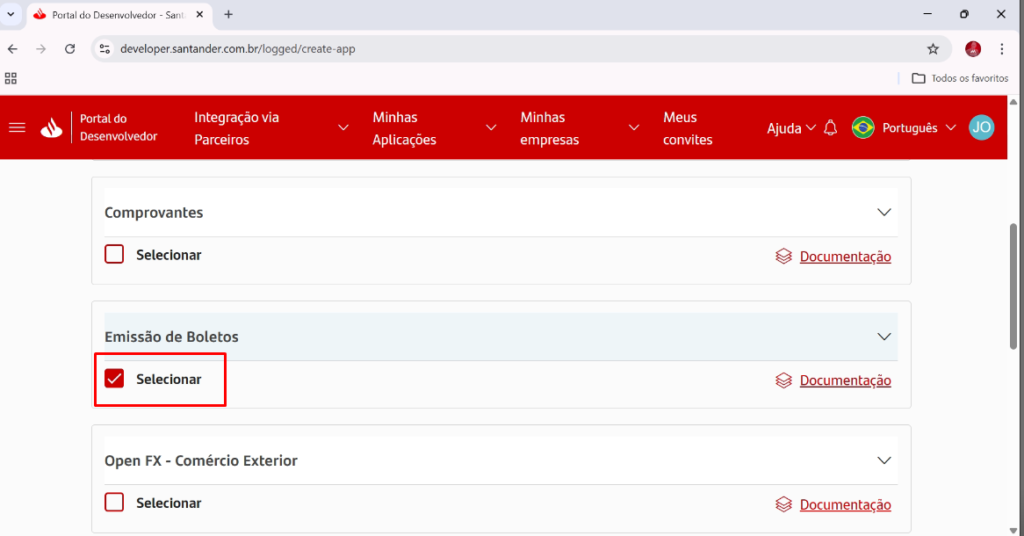Image resolution: width=1024 pixels, height=536 pixels.
Task: Click the Santander flame logo
Action: point(51,128)
